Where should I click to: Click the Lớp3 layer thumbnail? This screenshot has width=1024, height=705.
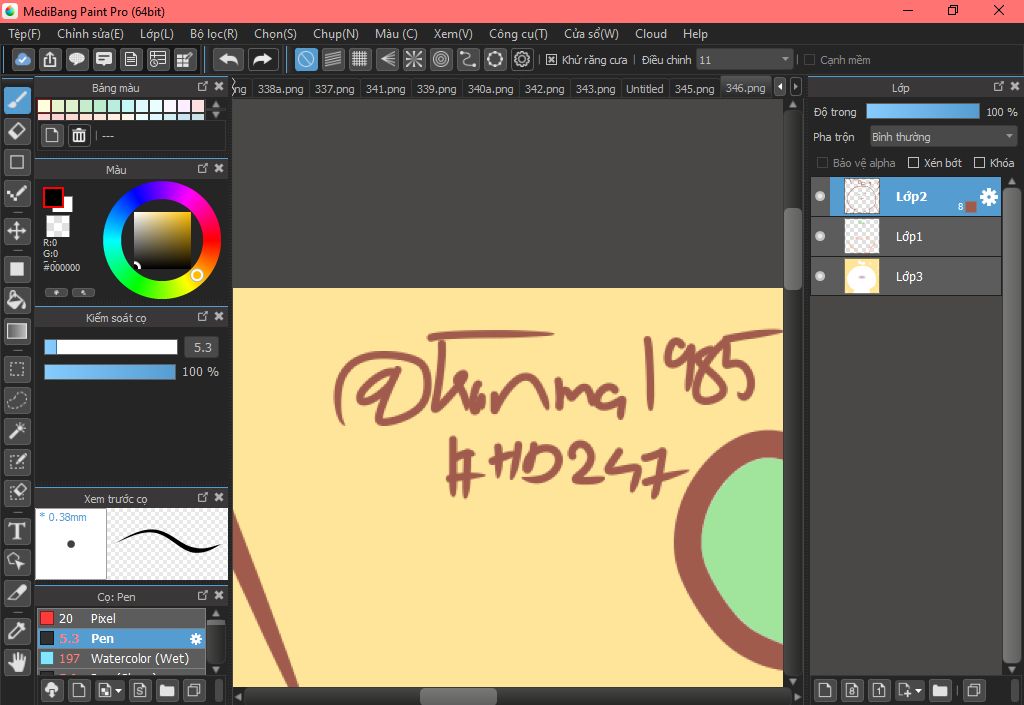coord(861,276)
